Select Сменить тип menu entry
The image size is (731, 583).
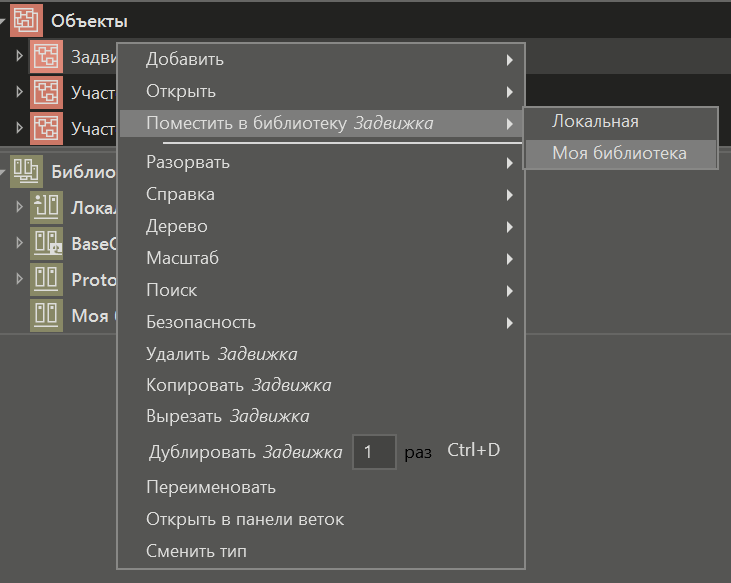(196, 551)
